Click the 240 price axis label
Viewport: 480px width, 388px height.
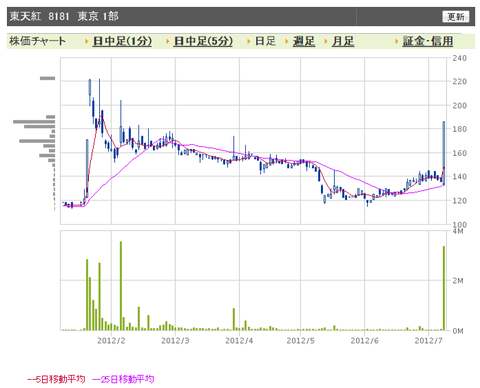[x=459, y=58]
